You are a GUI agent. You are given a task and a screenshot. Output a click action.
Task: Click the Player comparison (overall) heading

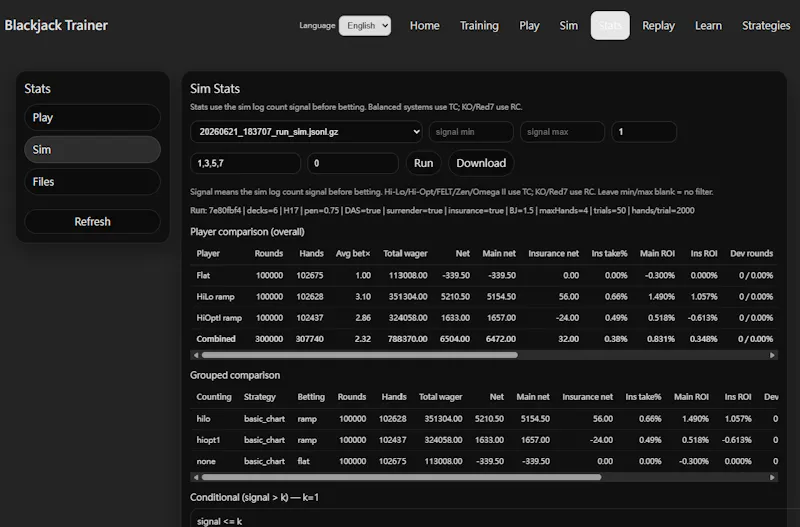tap(247, 232)
